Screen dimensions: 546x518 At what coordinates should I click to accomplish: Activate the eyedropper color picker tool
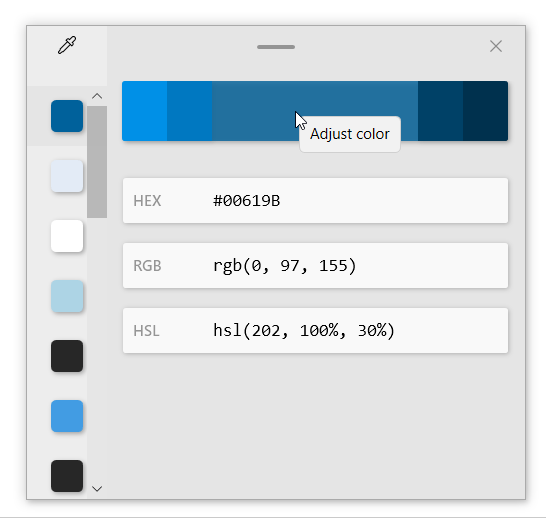[67, 45]
